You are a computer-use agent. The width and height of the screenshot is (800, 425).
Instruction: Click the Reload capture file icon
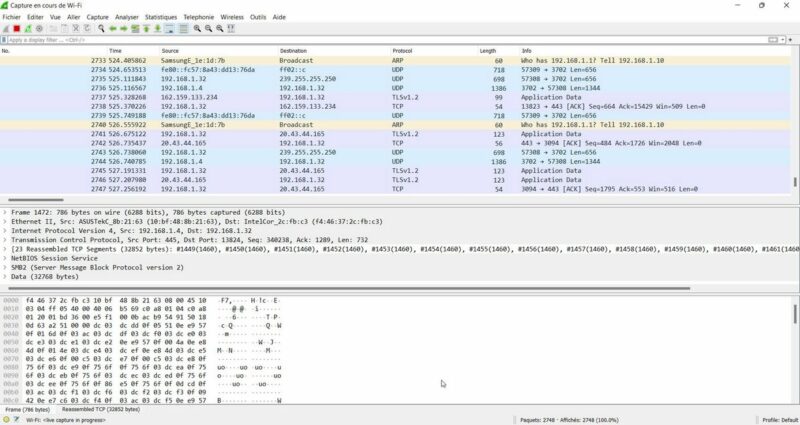coord(87,29)
